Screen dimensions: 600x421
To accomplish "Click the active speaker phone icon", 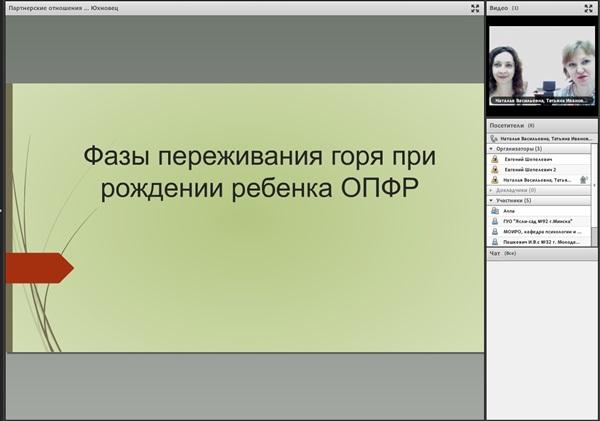I will 494,139.
